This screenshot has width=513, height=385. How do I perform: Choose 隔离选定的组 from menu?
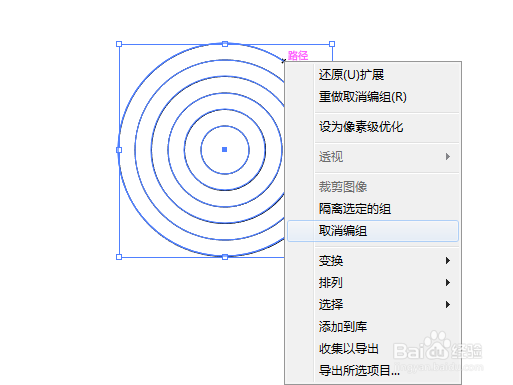373,209
